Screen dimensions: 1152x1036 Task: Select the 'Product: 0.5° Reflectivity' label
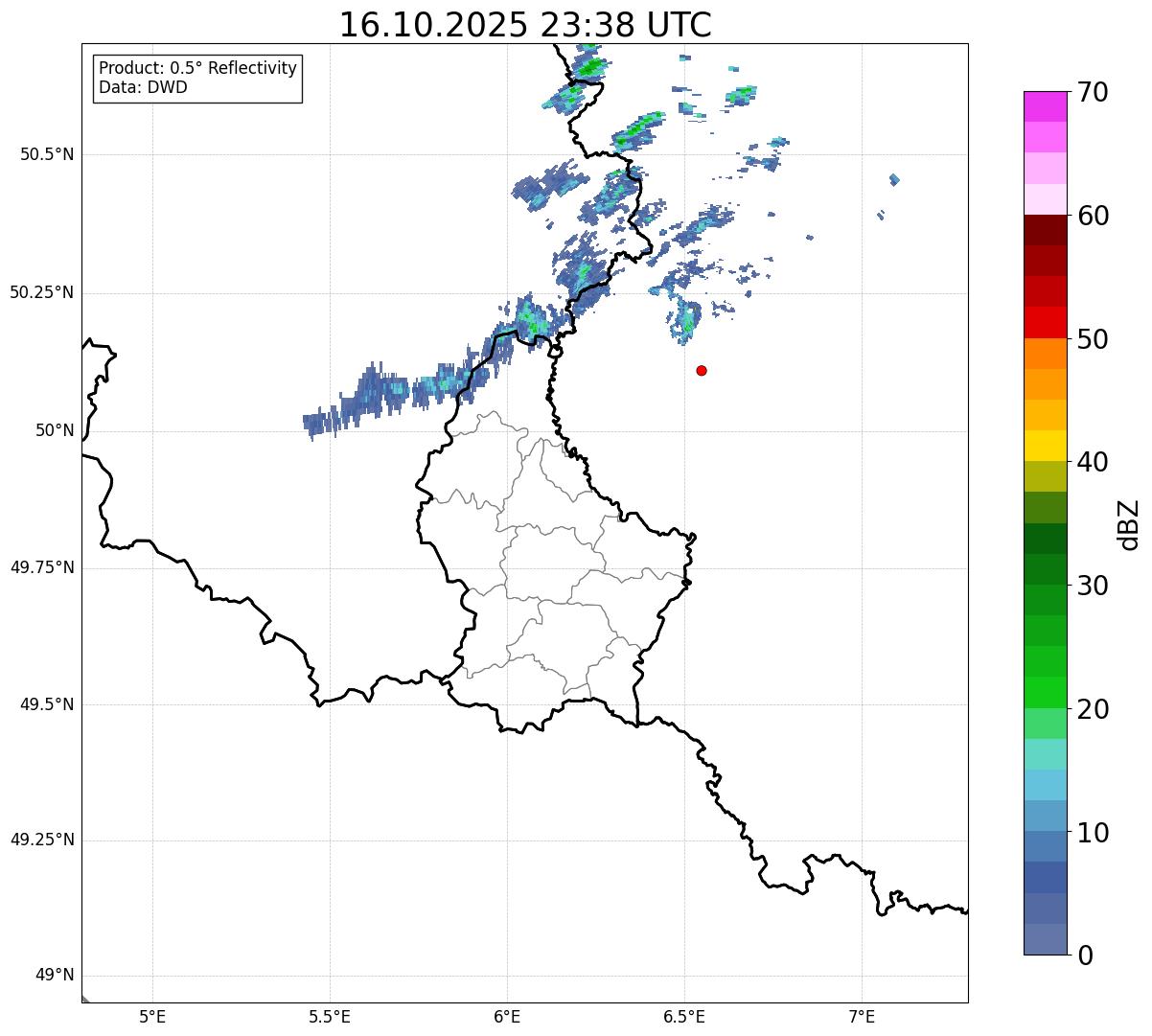tap(197, 68)
